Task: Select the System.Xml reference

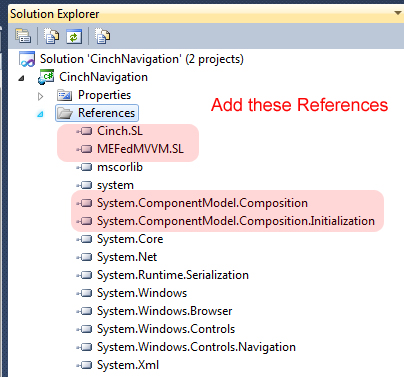Action: [x=128, y=365]
